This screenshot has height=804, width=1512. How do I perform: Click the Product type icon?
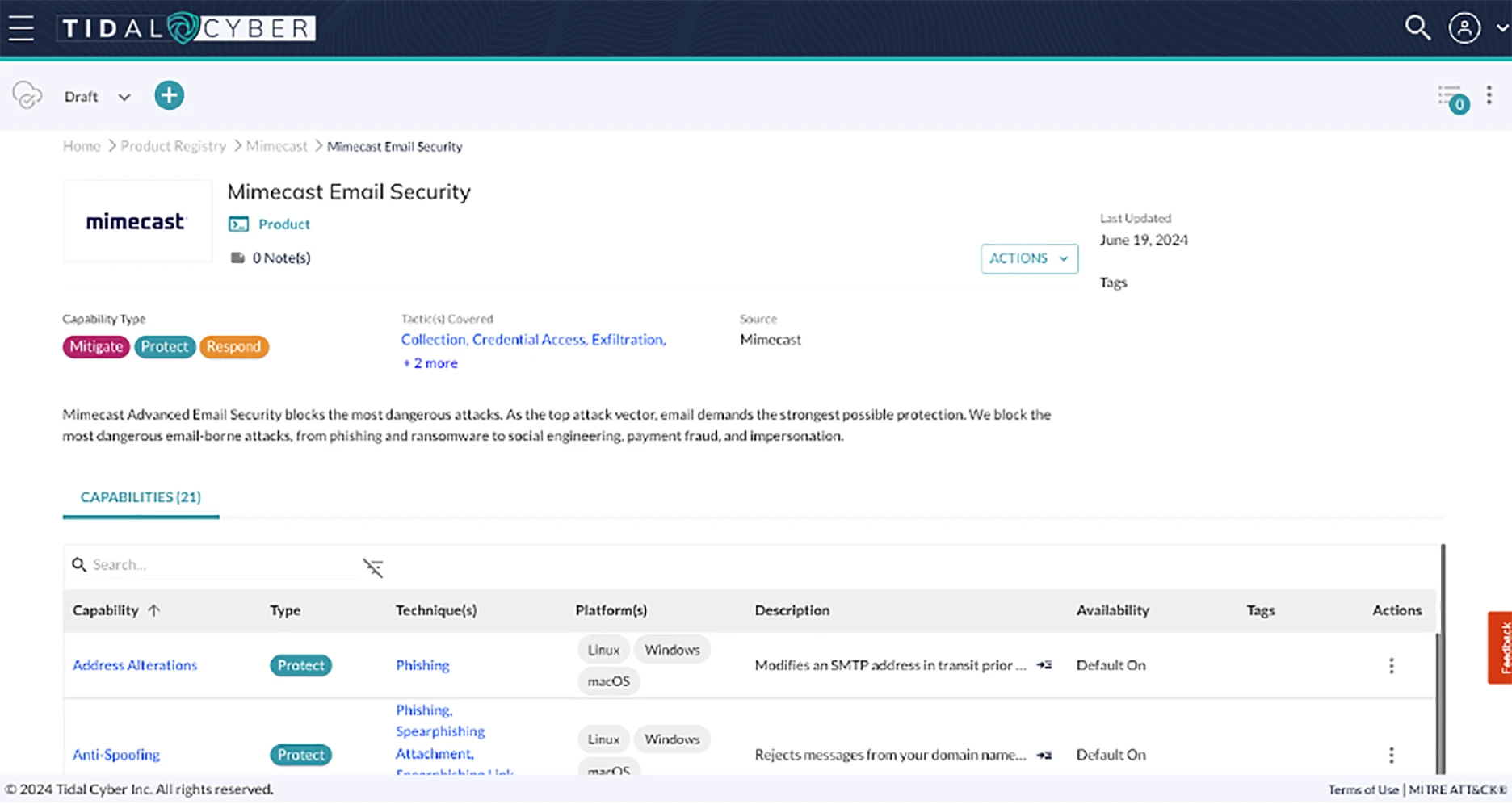(x=238, y=224)
